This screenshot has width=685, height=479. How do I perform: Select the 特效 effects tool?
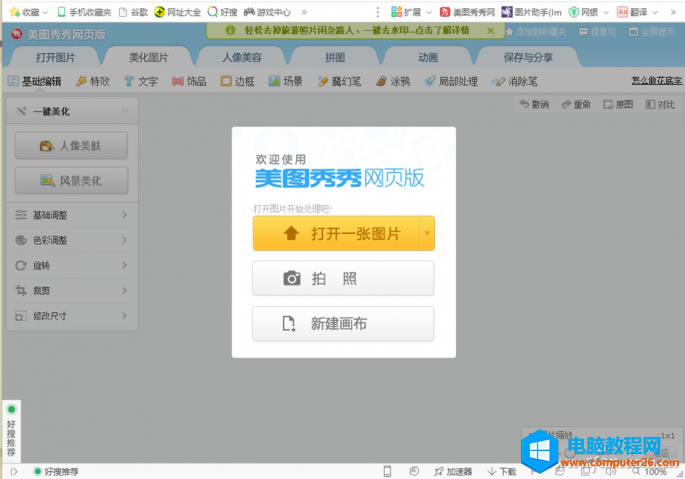pyautogui.click(x=92, y=80)
